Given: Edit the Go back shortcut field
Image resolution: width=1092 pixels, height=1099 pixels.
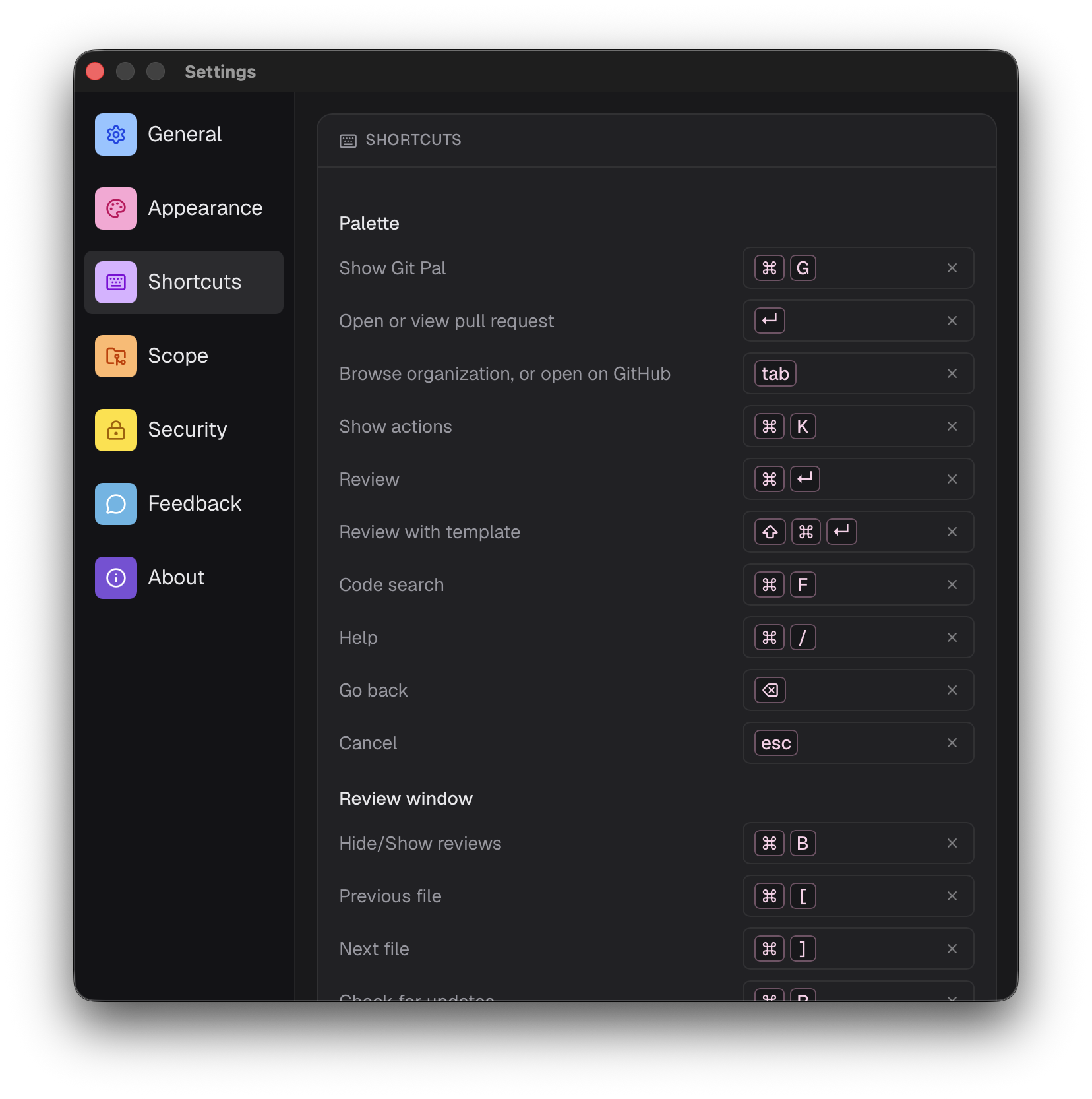Looking at the screenshot, I should pyautogui.click(x=858, y=690).
